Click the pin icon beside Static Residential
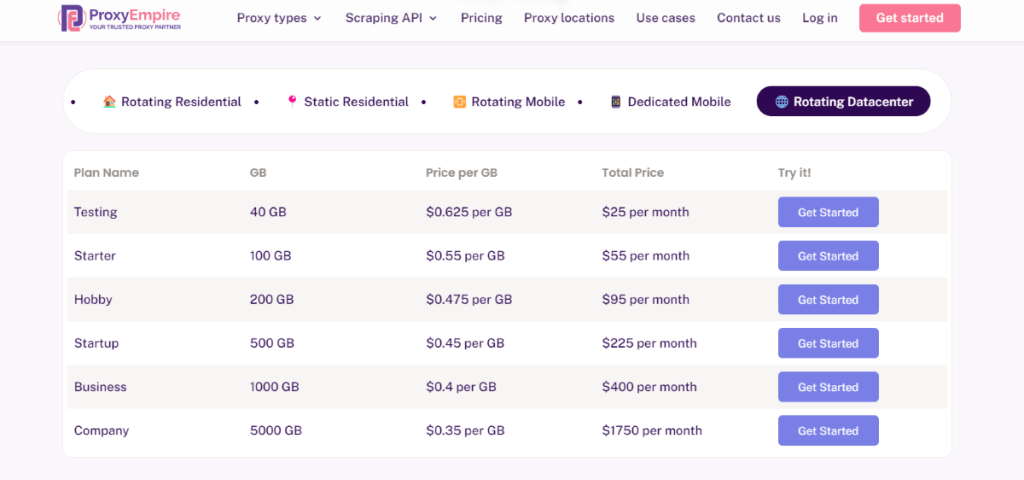 coord(292,102)
